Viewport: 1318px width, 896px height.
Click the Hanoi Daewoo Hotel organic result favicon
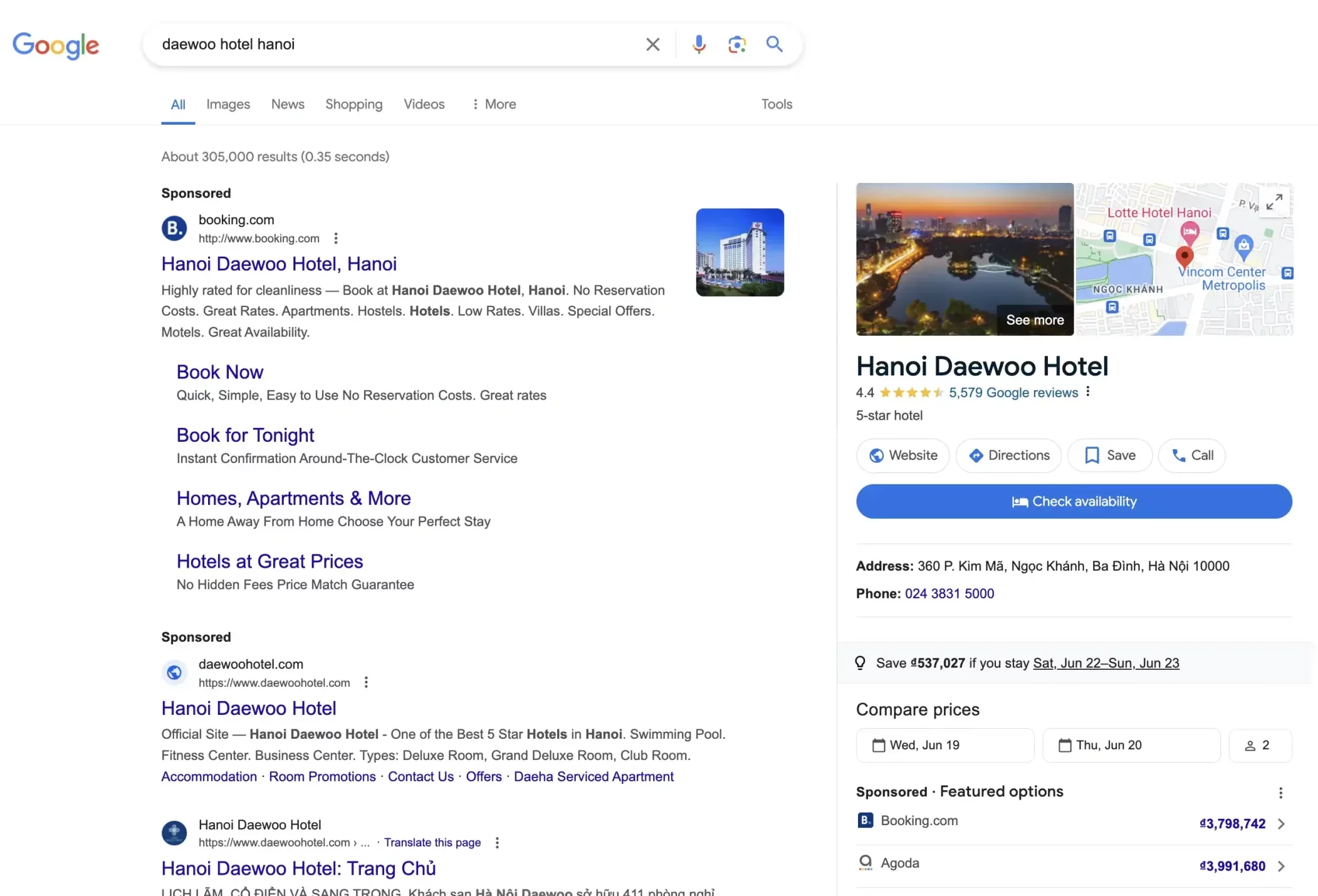(x=174, y=833)
